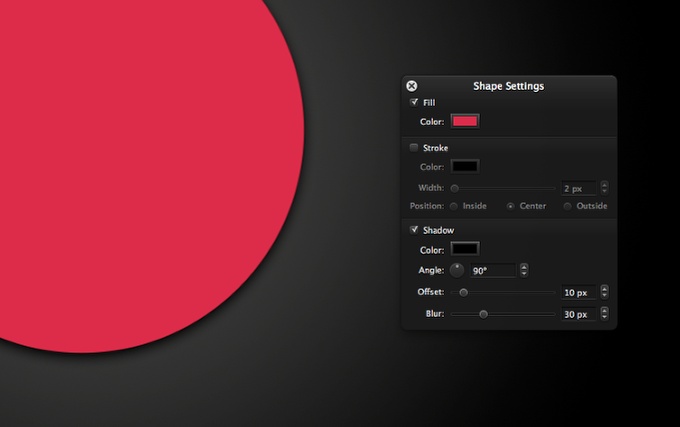Click the shadow Angle dial knob
This screenshot has width=680, height=427.
457,270
